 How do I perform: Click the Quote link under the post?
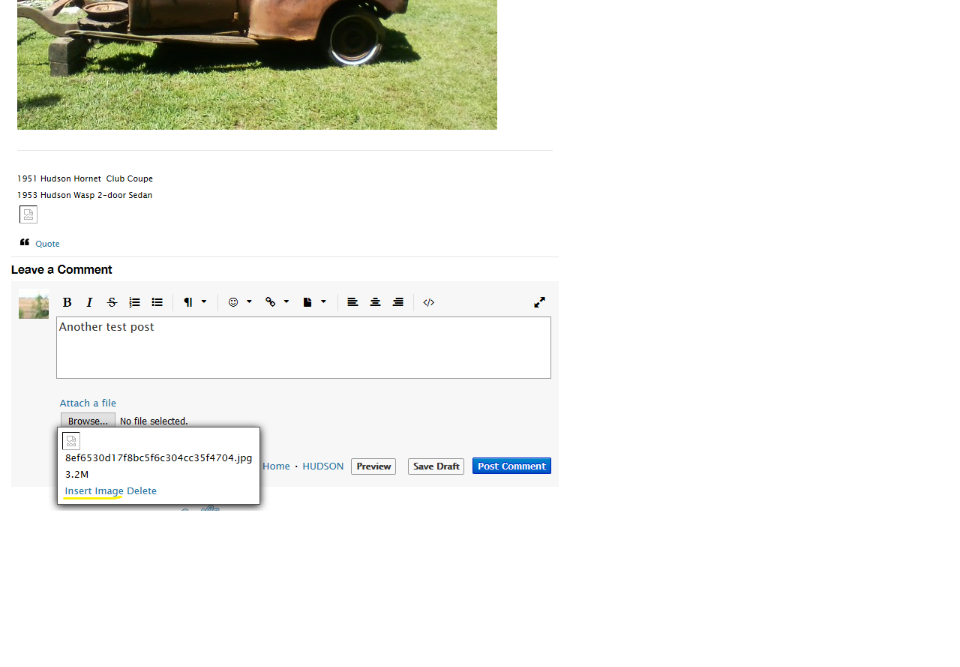tap(47, 244)
